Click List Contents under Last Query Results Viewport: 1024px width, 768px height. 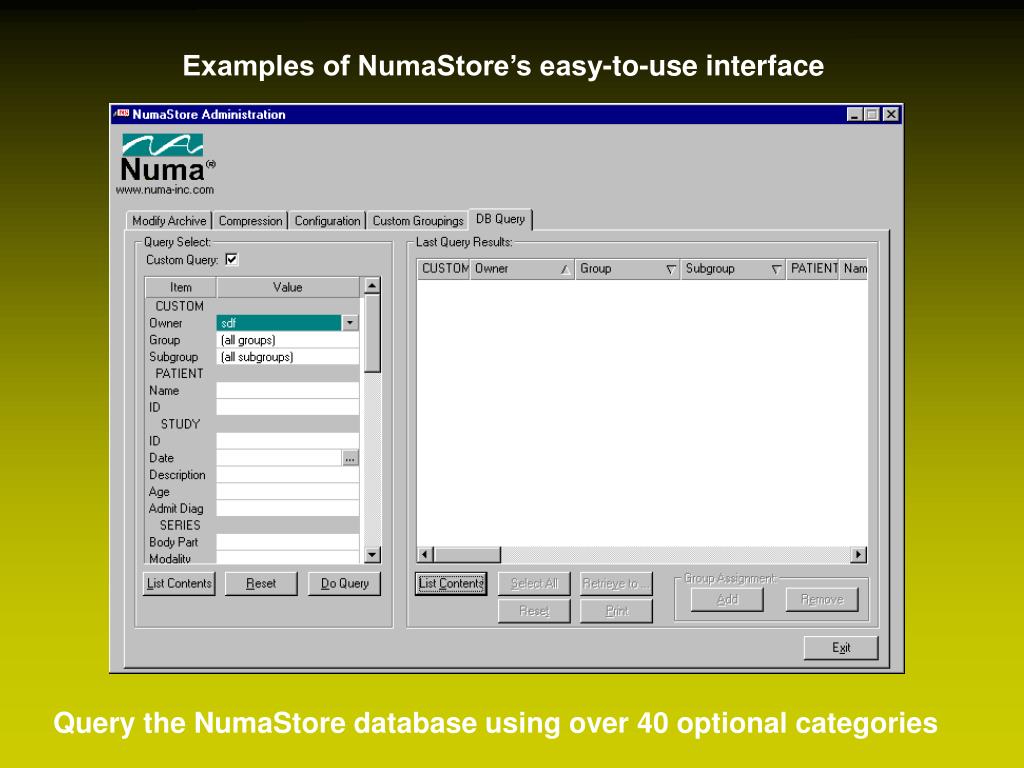tap(451, 583)
